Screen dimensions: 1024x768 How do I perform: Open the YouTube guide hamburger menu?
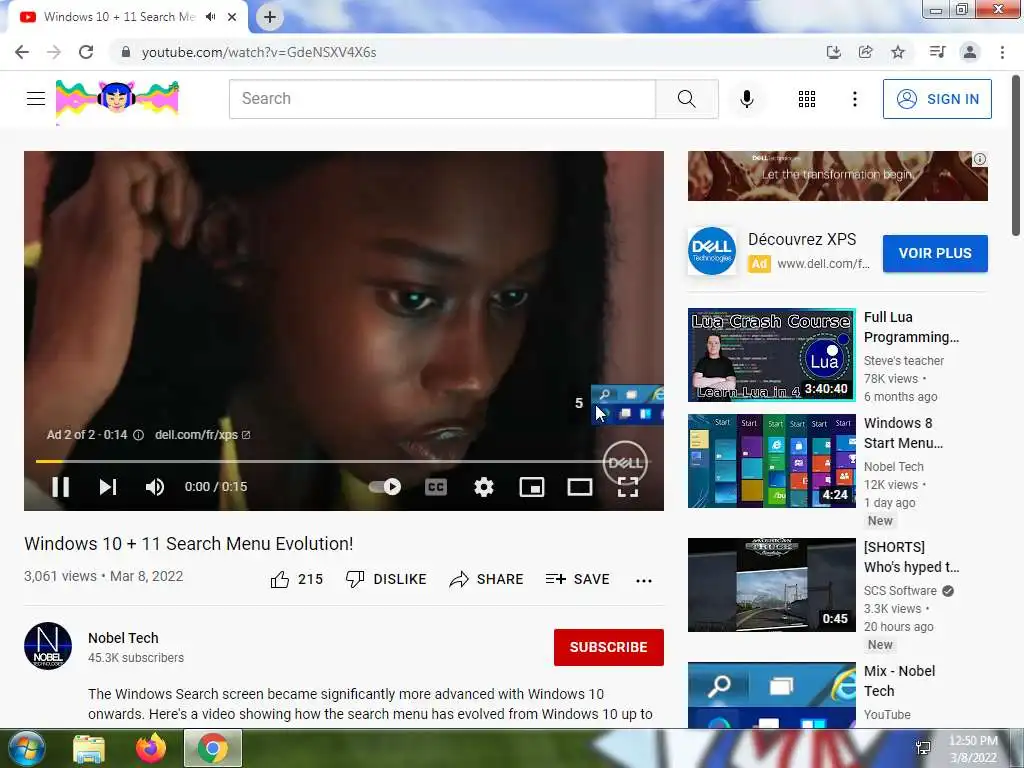36,99
